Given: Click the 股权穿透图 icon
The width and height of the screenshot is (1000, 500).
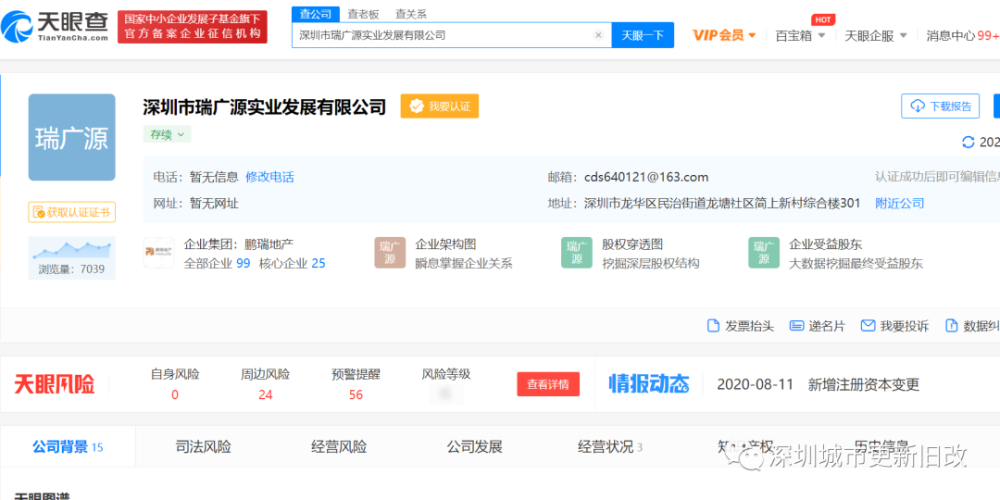Looking at the screenshot, I should coord(577,253).
